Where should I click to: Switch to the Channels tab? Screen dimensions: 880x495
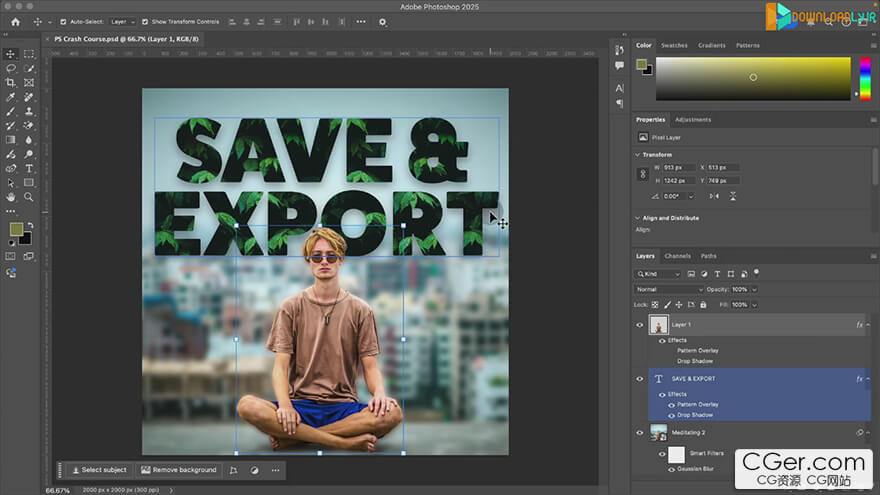click(677, 256)
